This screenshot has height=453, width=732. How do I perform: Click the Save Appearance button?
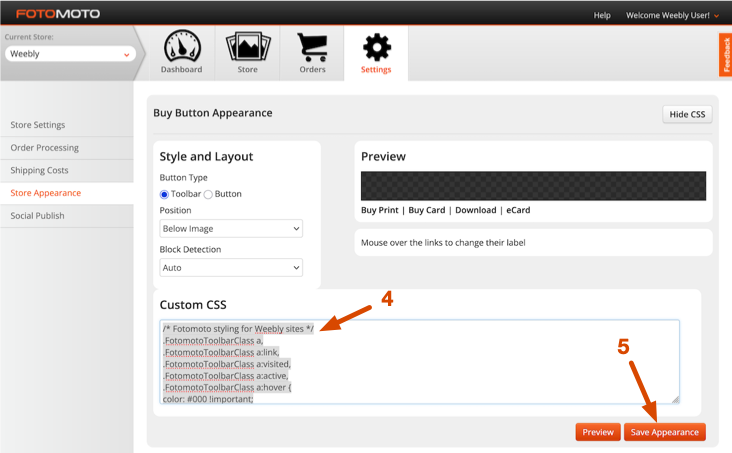(x=665, y=432)
